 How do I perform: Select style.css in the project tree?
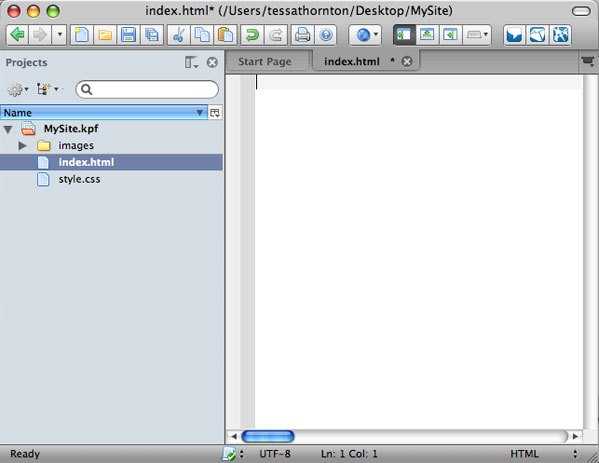pos(79,179)
